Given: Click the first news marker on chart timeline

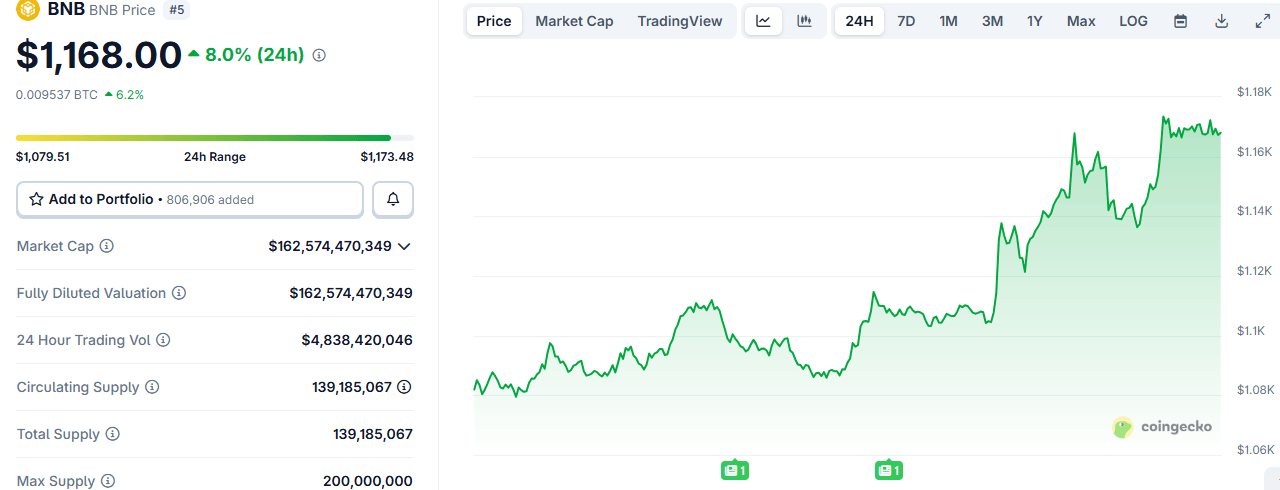Looking at the screenshot, I should [735, 469].
